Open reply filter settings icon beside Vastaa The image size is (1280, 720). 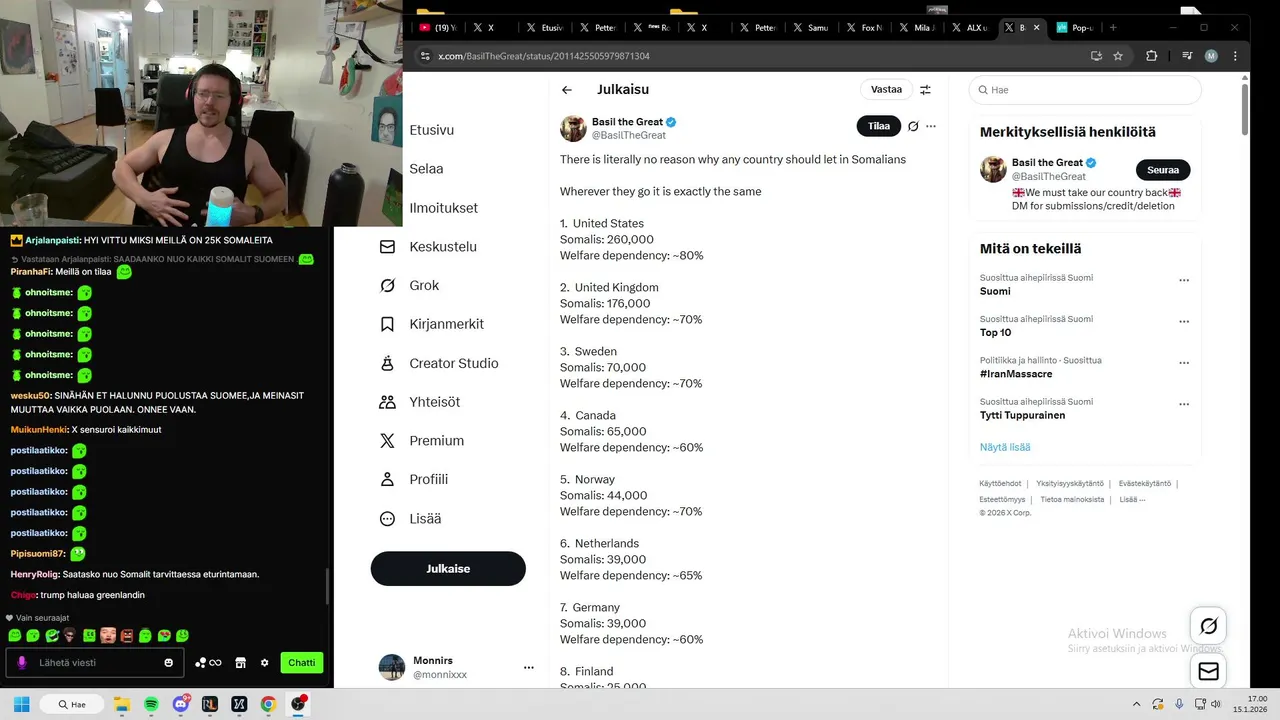[x=925, y=90]
